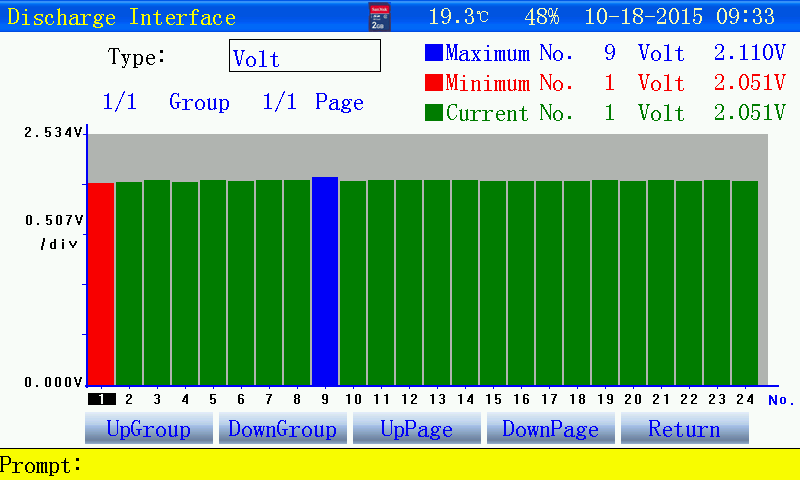This screenshot has width=800, height=480.
Task: Click the Minimum No. label
Action: 509,83
